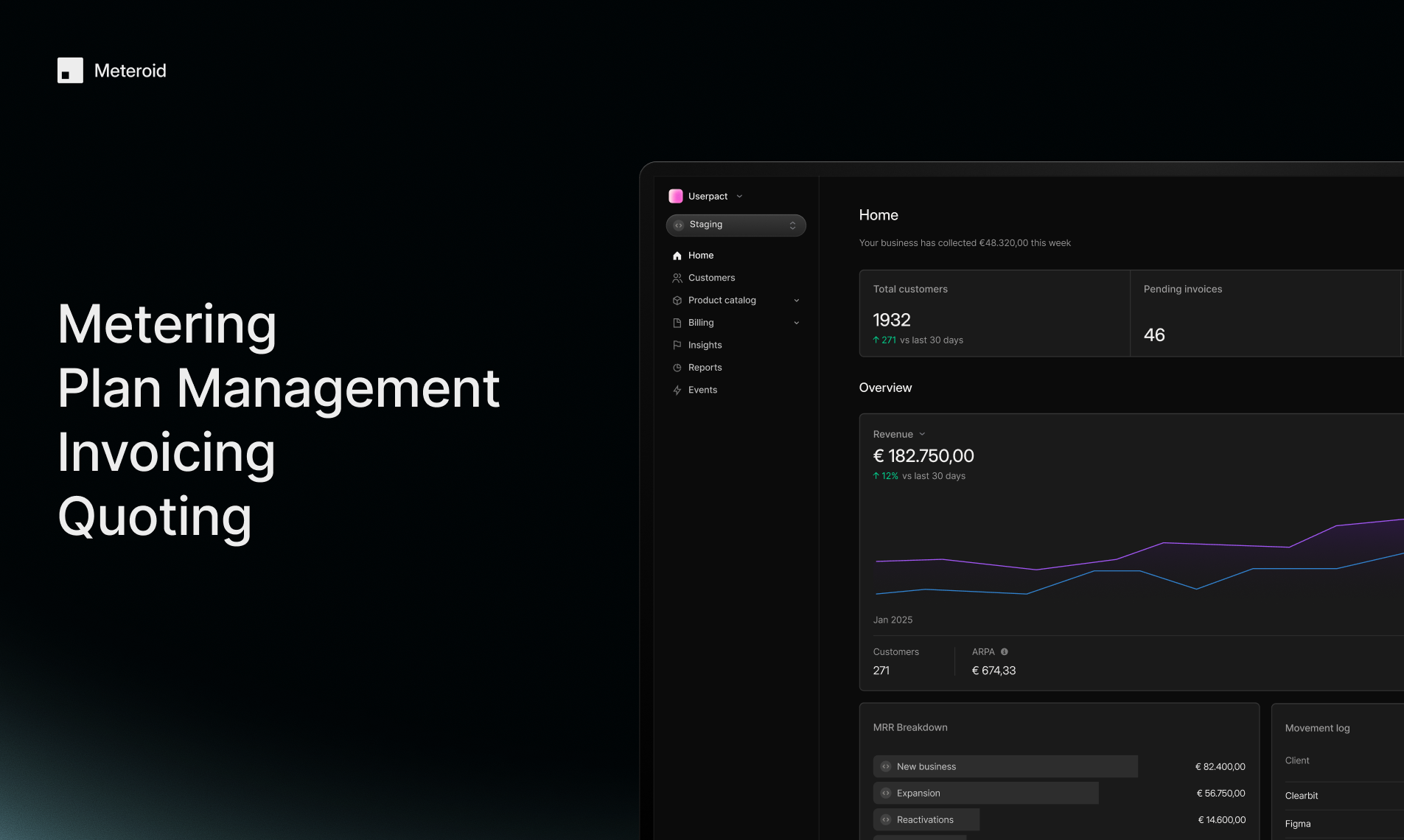Click the € 14.600,00 amount
Viewport: 1404px width, 840px height.
point(1222,819)
